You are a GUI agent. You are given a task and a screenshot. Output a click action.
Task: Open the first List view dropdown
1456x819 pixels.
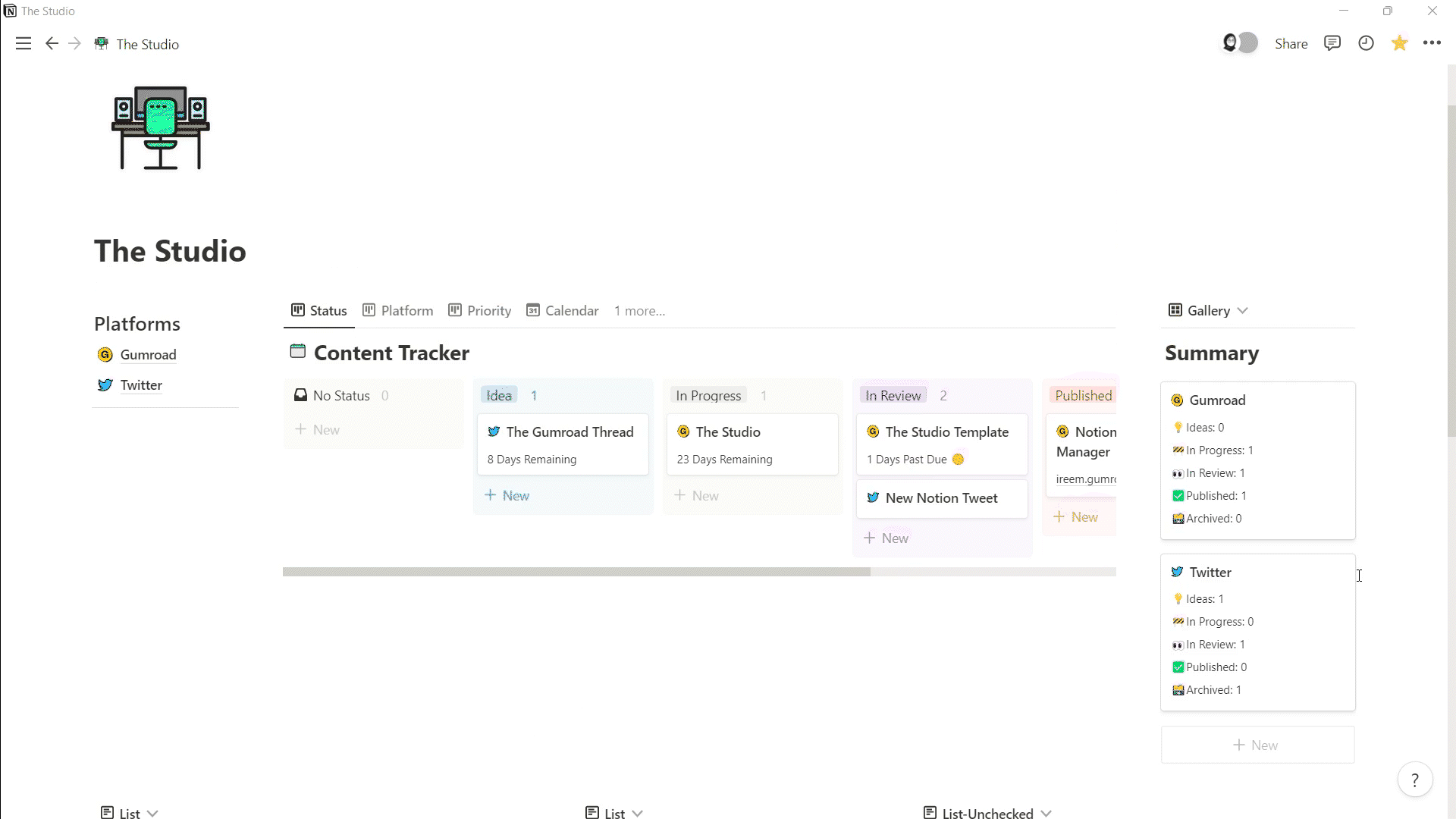tap(130, 813)
